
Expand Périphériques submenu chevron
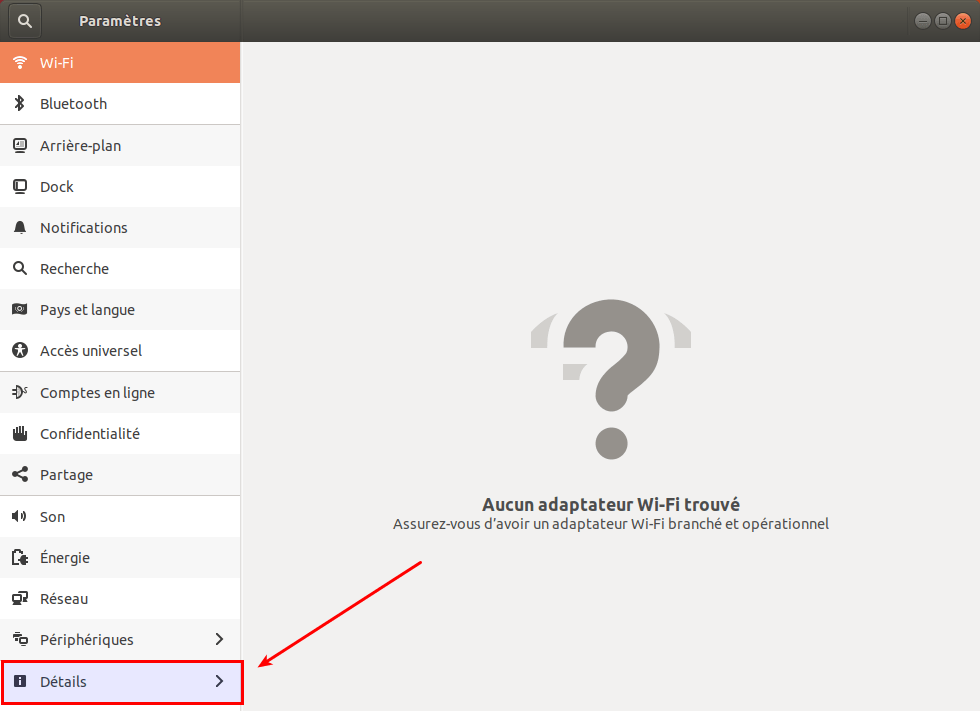click(220, 639)
